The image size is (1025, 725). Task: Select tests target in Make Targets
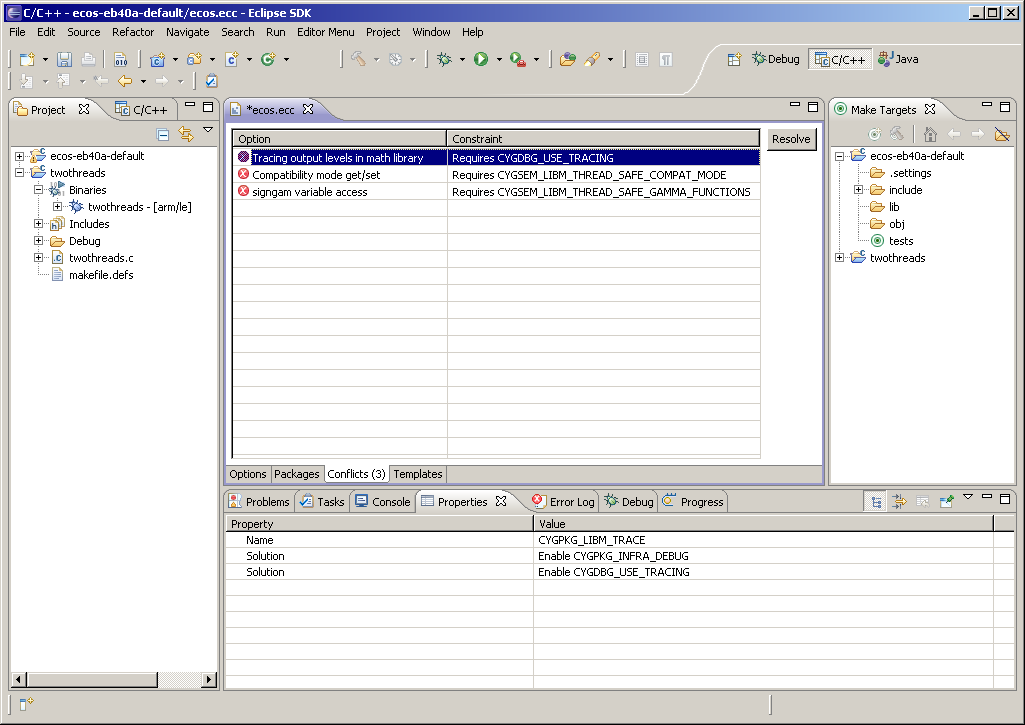click(x=901, y=241)
